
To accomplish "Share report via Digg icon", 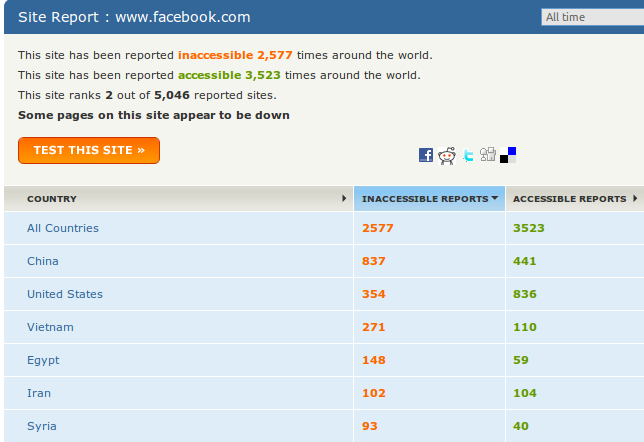I will click(488, 154).
